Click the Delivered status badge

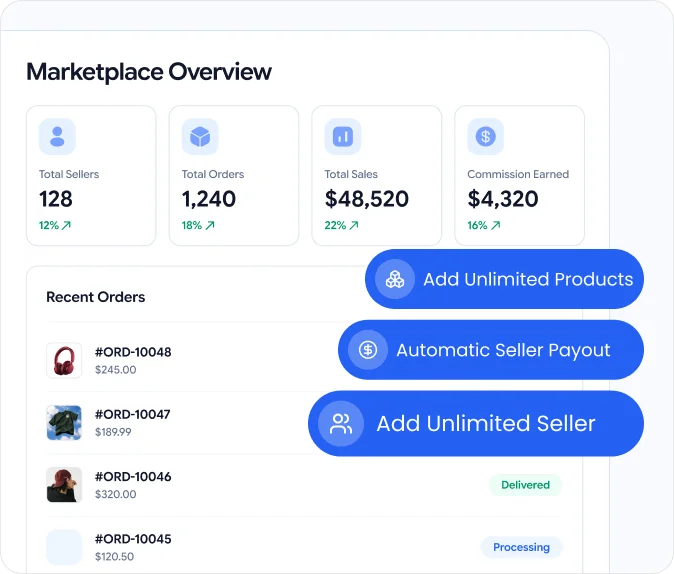[x=525, y=485]
